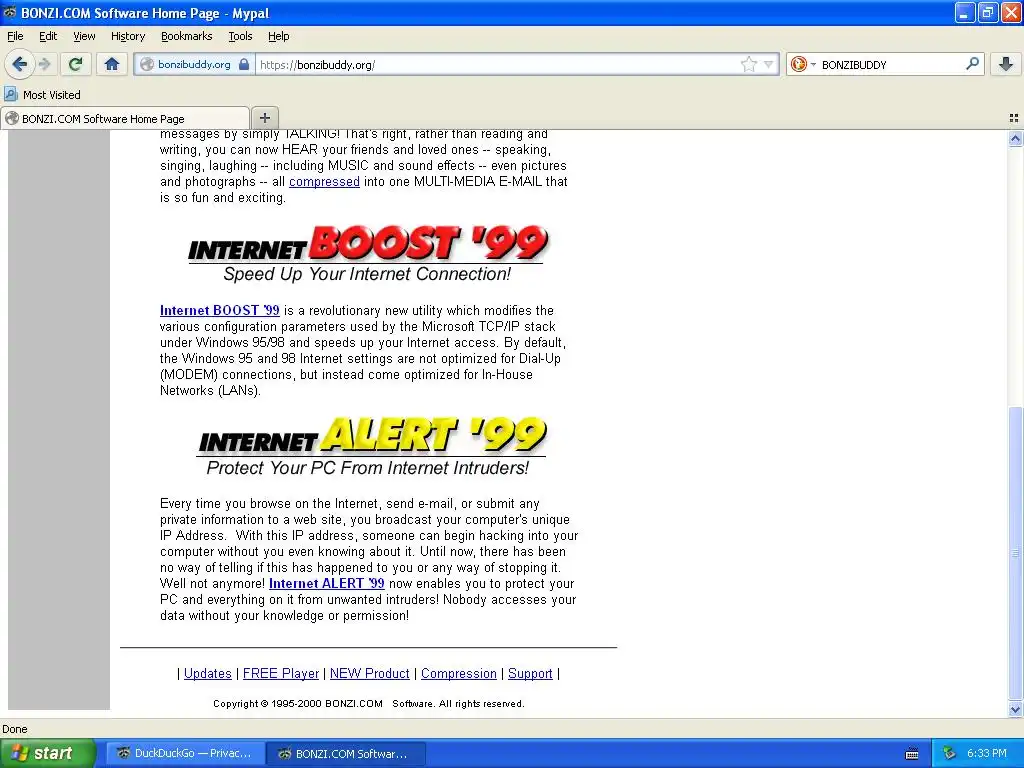The width and height of the screenshot is (1024, 768).
Task: Click the magnifier search icon in search box
Action: point(972,63)
